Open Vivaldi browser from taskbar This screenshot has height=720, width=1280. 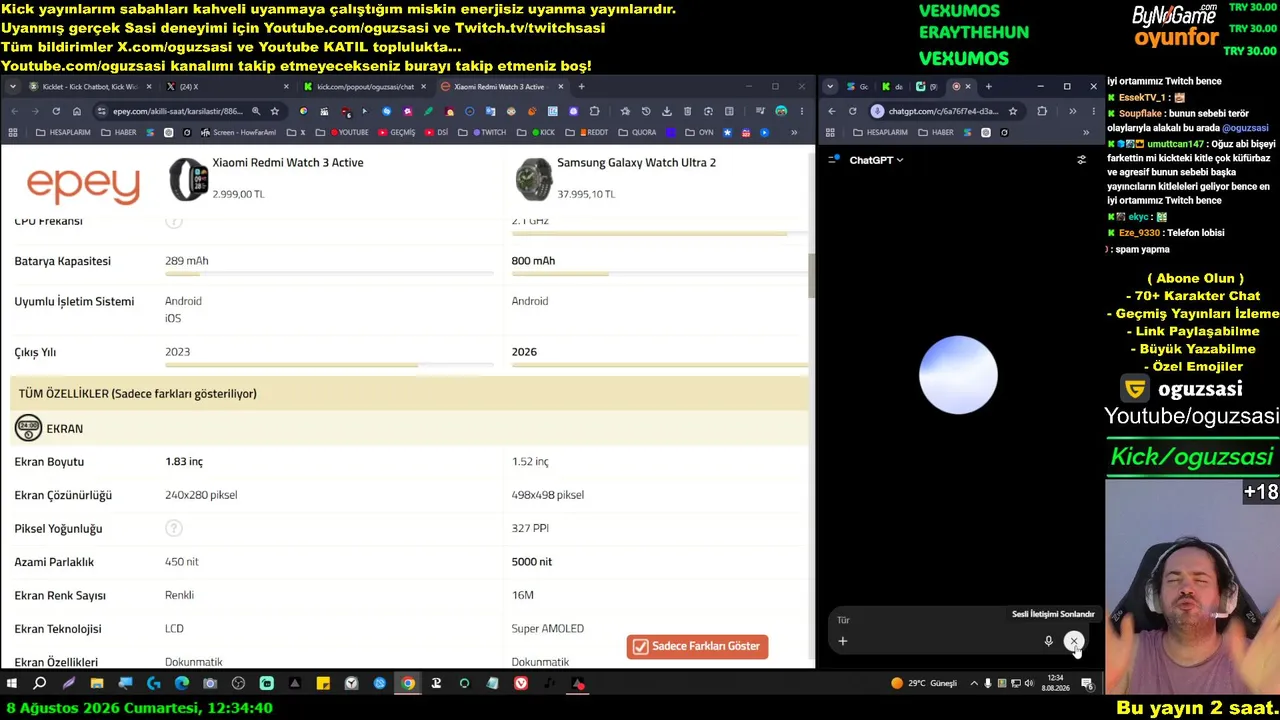(521, 684)
